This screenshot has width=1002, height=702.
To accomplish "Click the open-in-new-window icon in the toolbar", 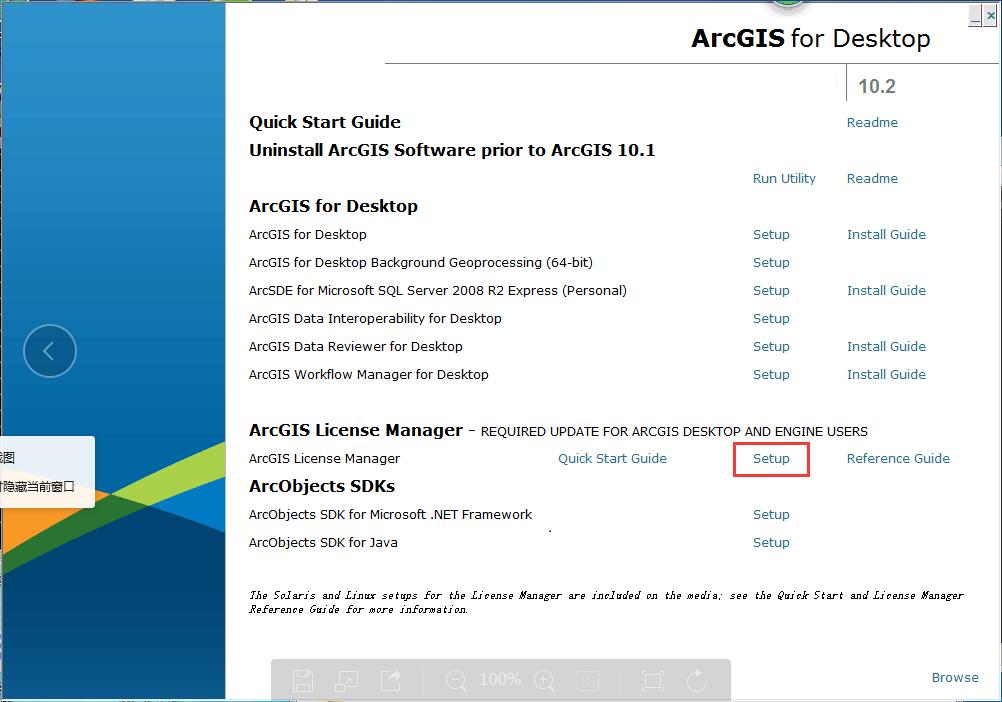I will pyautogui.click(x=347, y=681).
